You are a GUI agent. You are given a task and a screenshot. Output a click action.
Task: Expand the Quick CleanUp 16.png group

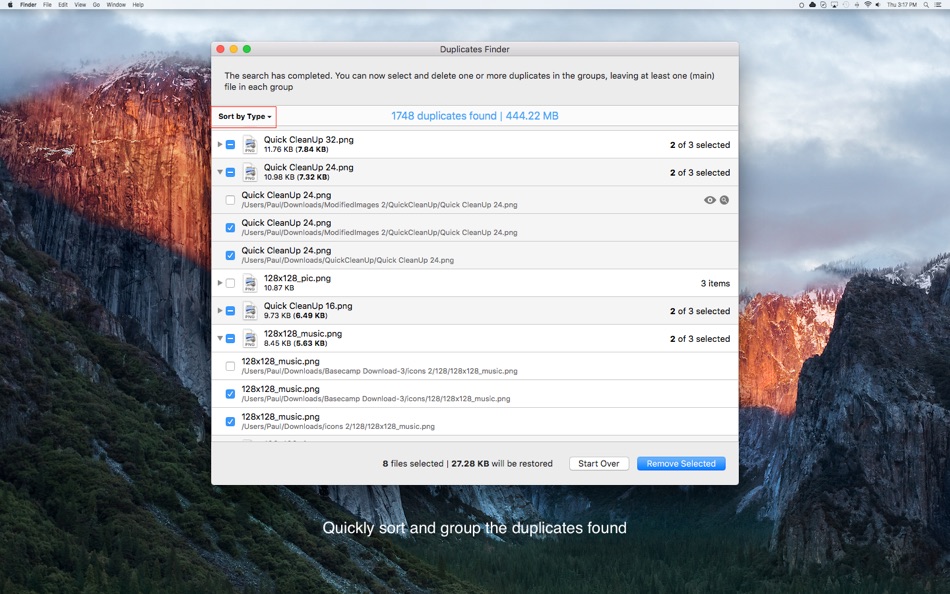(x=220, y=311)
